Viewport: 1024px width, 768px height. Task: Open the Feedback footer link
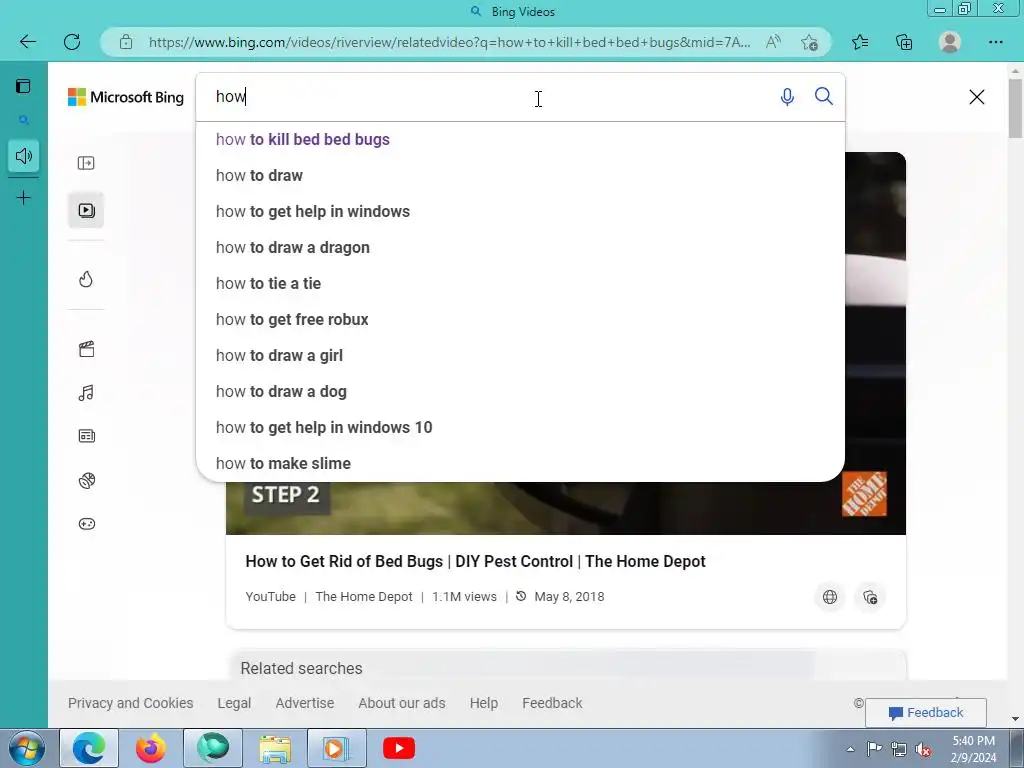pos(552,703)
